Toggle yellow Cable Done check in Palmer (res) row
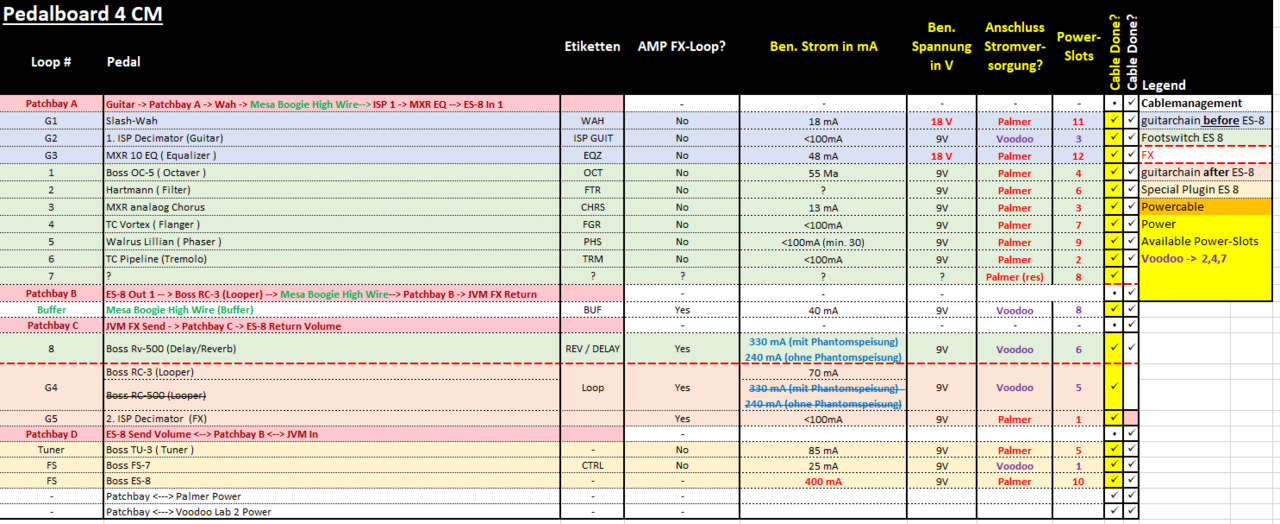 (1113, 276)
